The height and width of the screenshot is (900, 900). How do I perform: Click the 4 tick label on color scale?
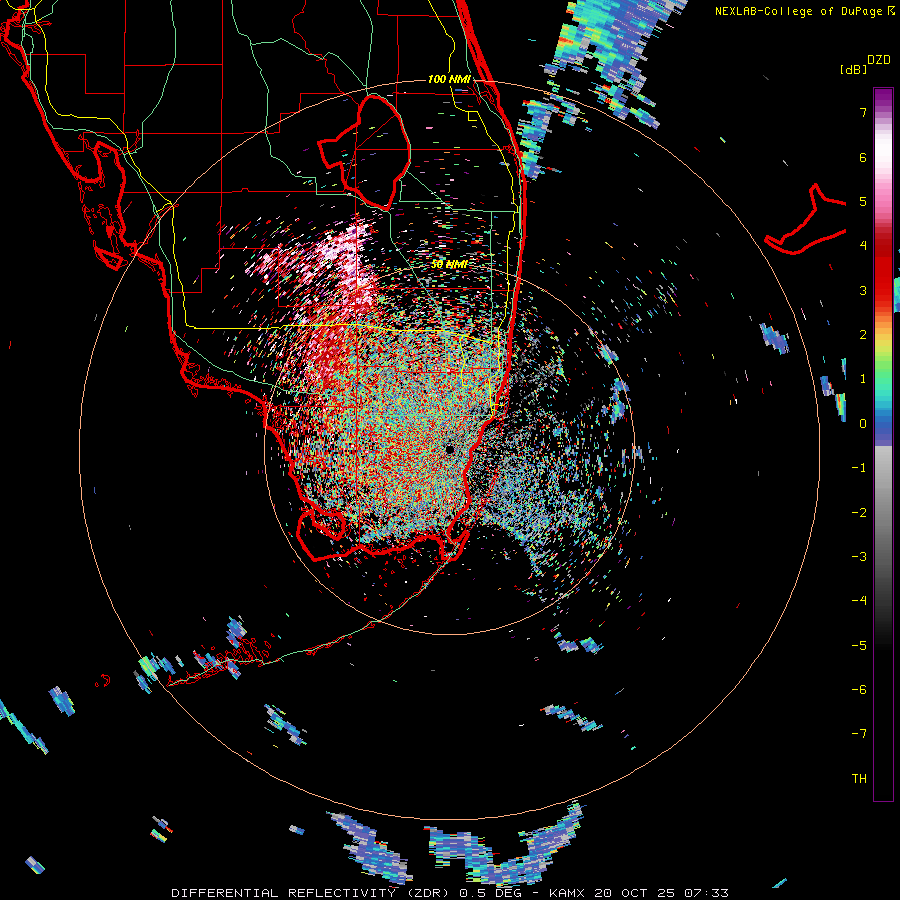863,246
